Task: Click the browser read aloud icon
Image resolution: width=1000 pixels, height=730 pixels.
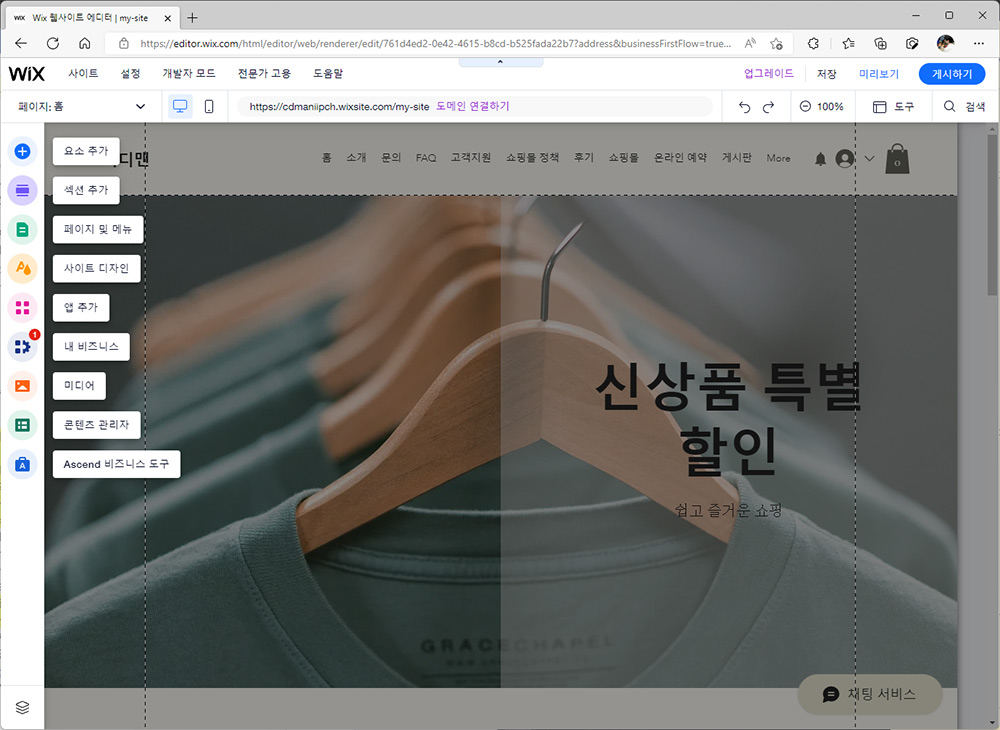Action: click(x=750, y=43)
